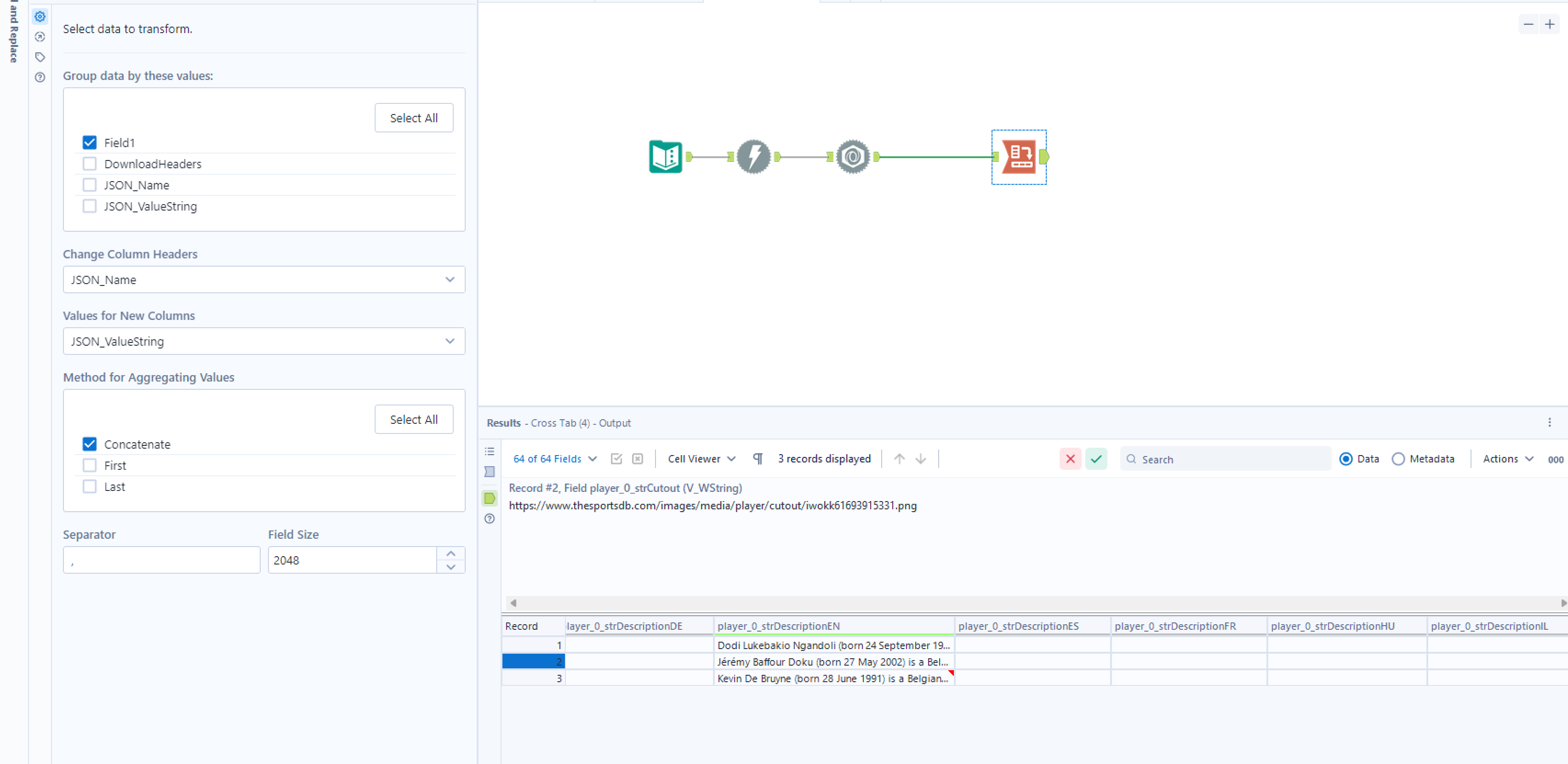Click the Separator input field
Screen dimensions: 1568x764
161,560
